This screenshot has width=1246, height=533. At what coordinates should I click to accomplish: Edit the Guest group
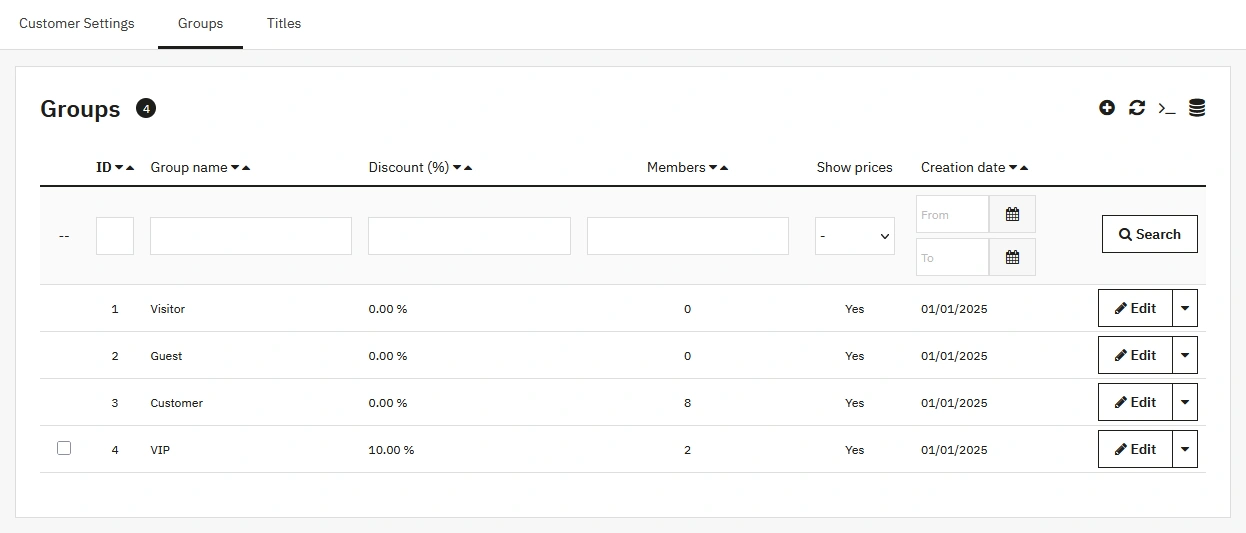coord(1135,355)
